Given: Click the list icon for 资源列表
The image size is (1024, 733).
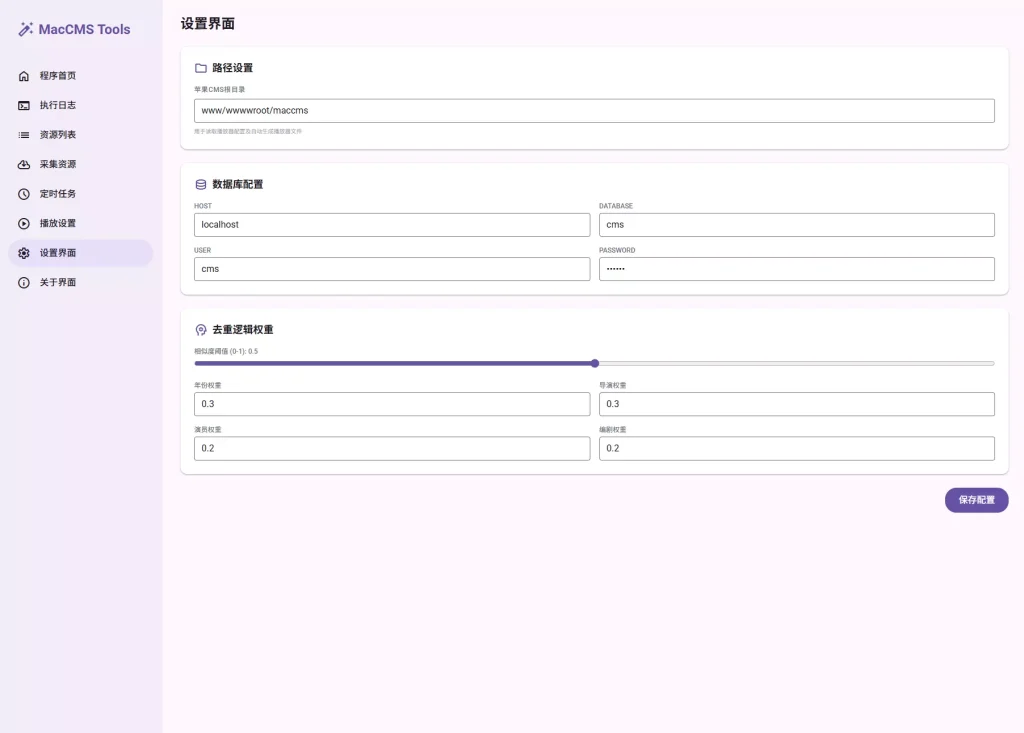Looking at the screenshot, I should tap(24, 135).
